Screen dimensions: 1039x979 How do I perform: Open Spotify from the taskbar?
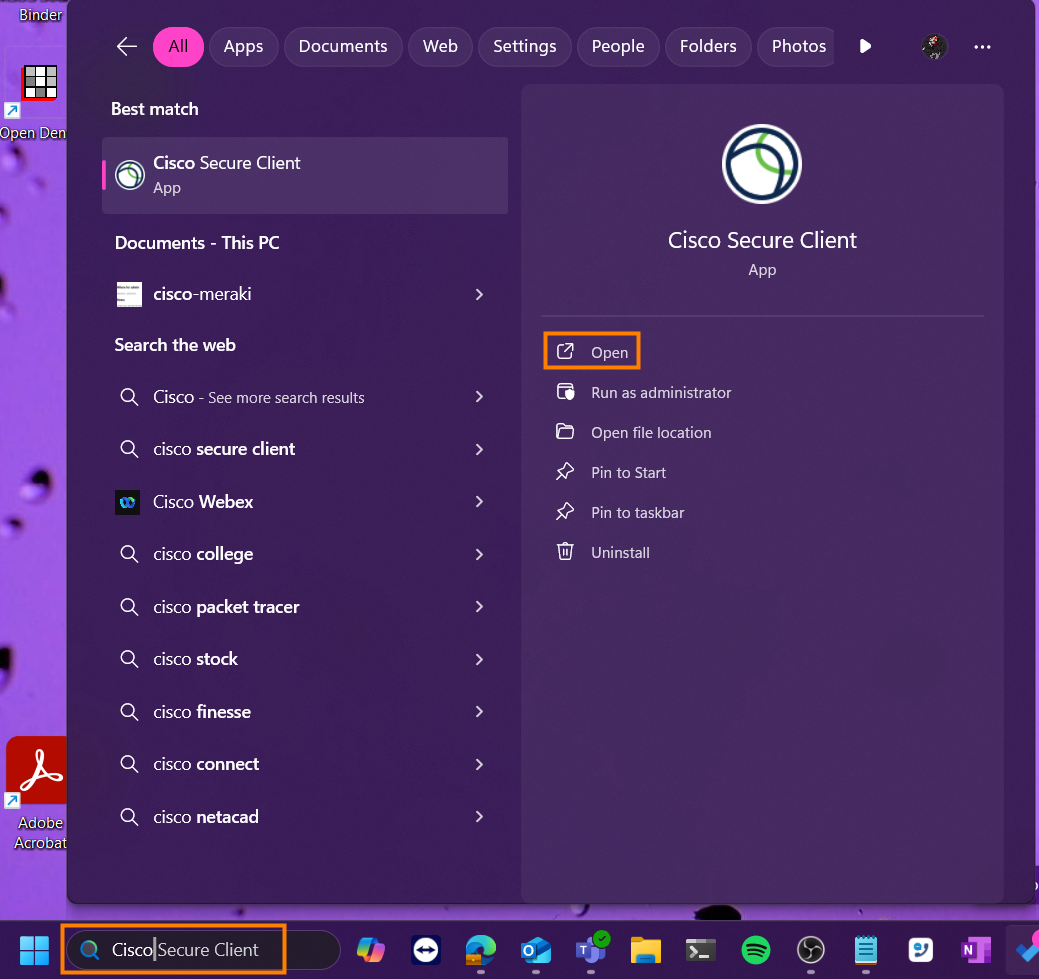[x=755, y=950]
